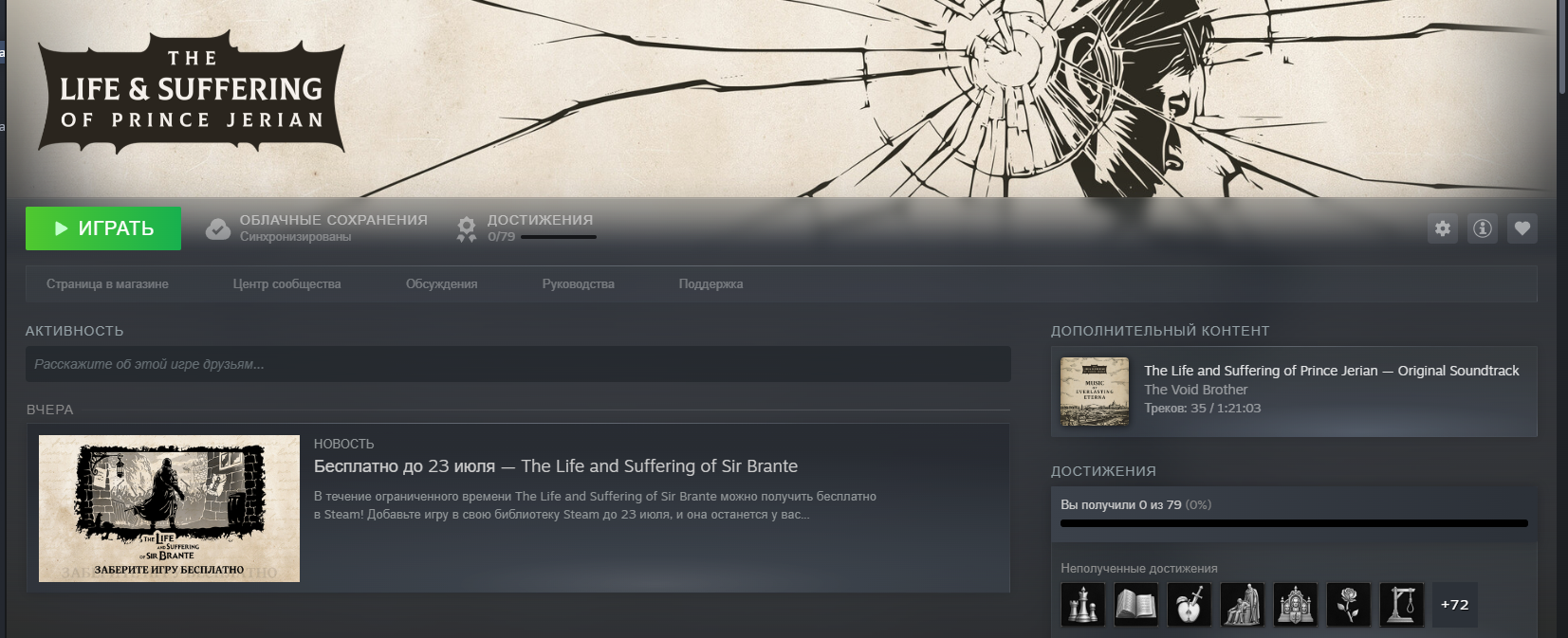Click the cloud saves sync icon
The image size is (1568, 638).
point(218,229)
